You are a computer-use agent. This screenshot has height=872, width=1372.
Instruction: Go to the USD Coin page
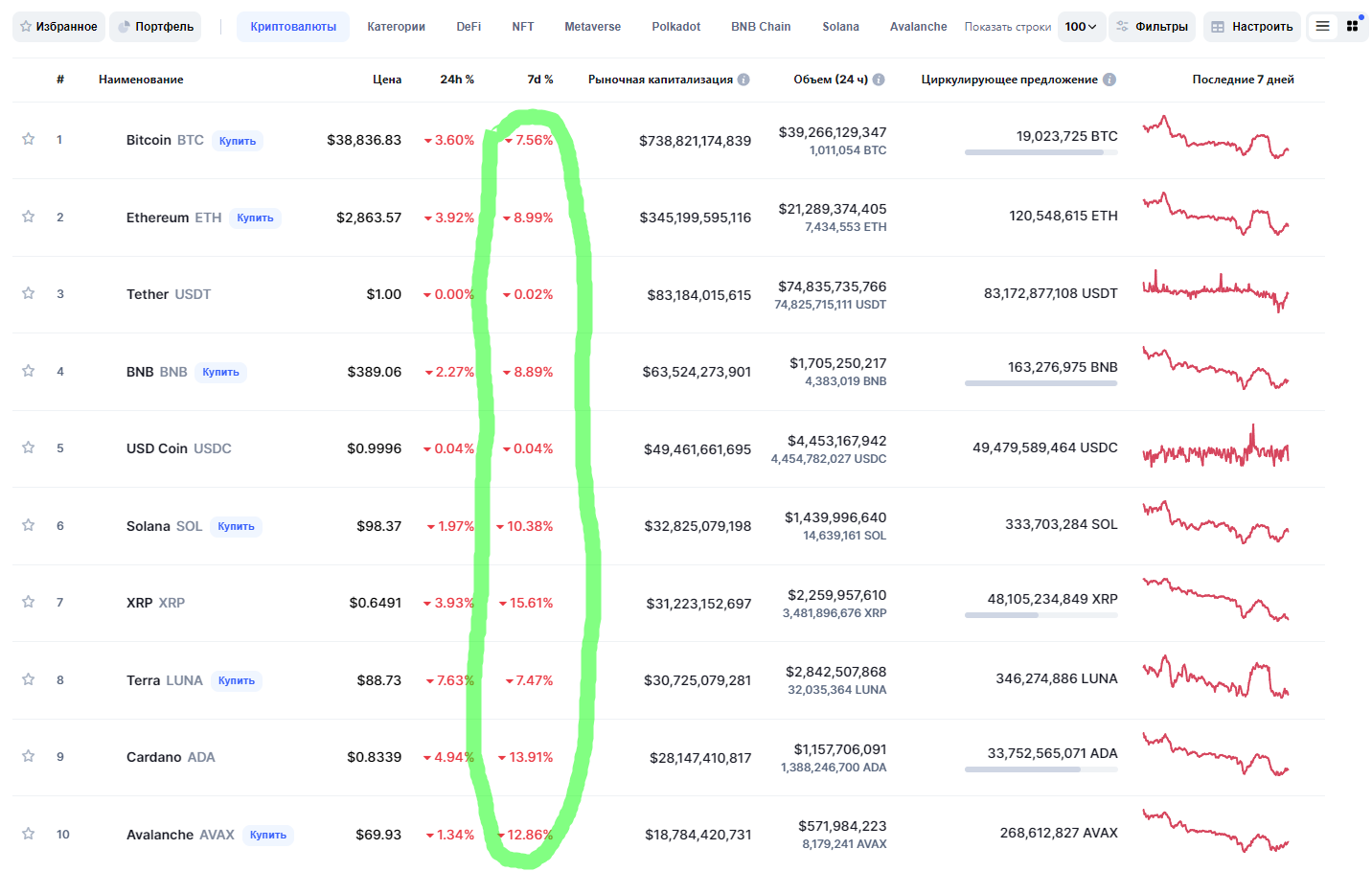[x=179, y=448]
